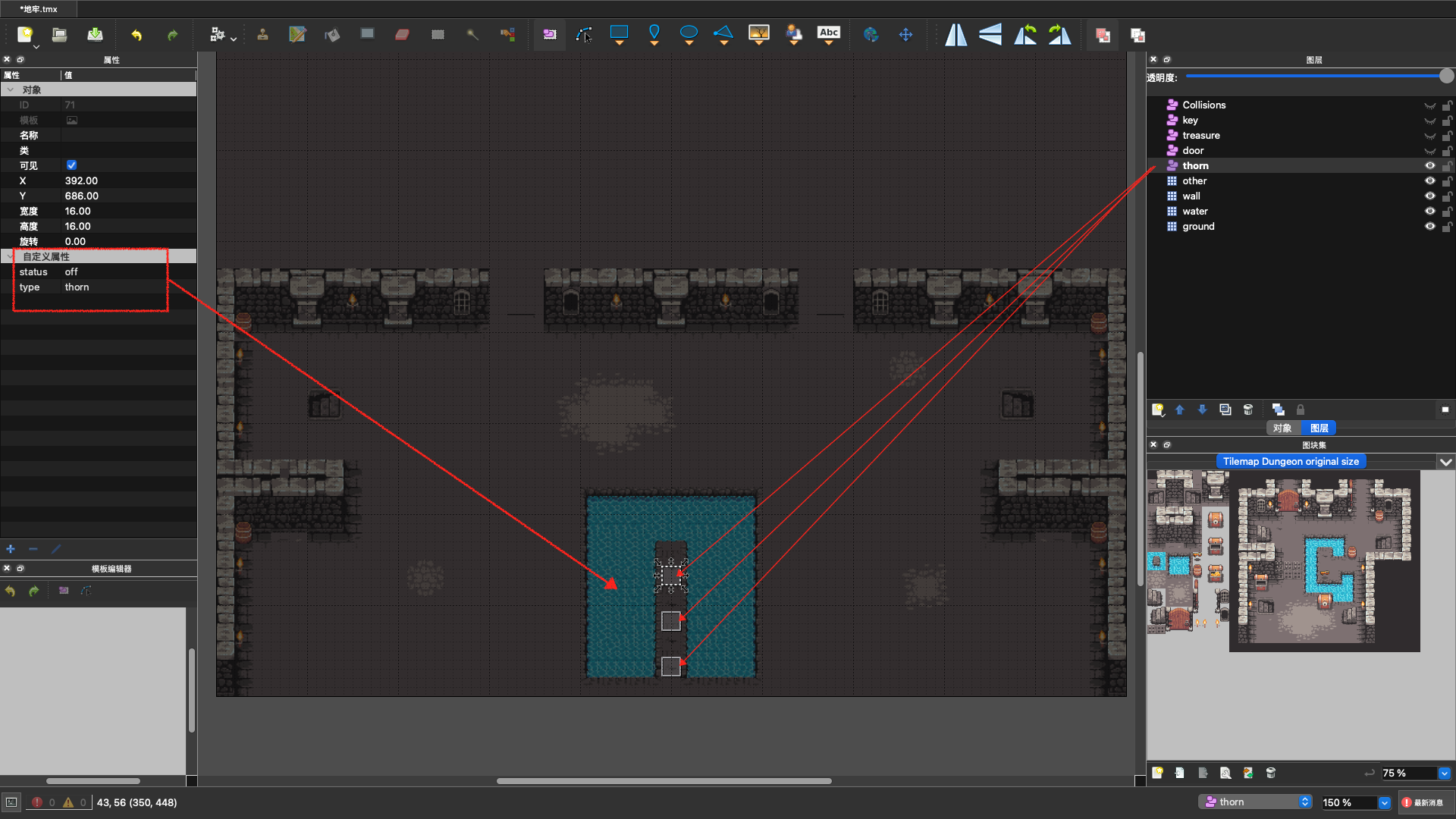Undo the last action in main toolbar

pos(136,35)
